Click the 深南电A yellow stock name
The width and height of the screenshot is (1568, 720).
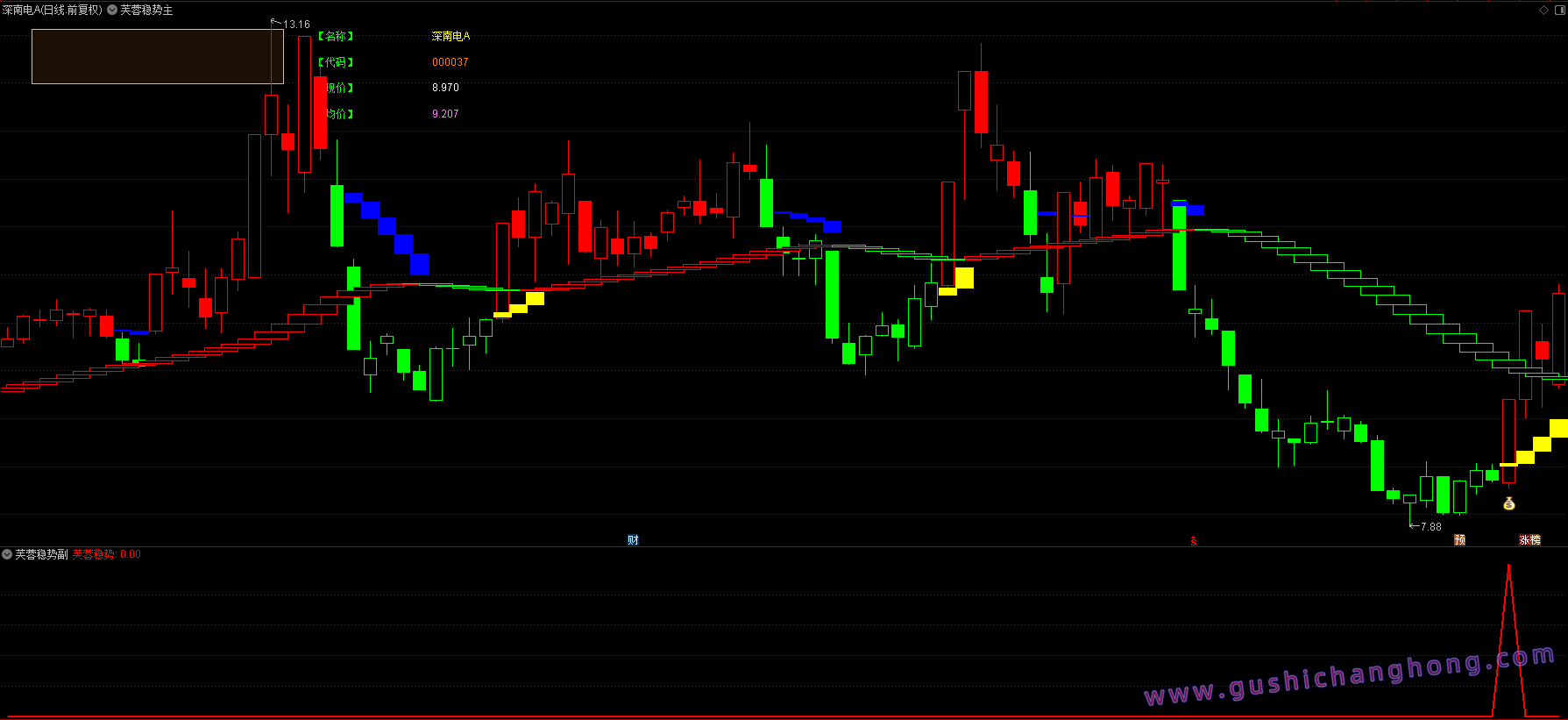point(451,36)
